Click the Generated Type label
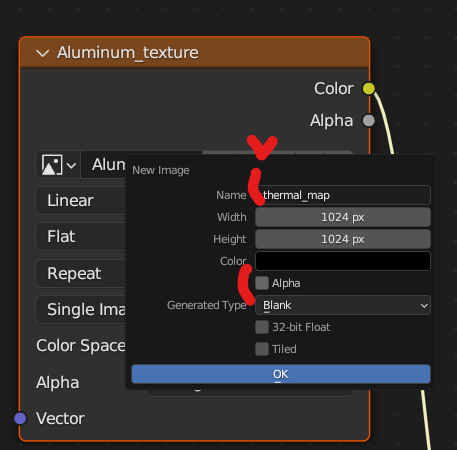Viewport: 457px width, 450px height. click(207, 305)
